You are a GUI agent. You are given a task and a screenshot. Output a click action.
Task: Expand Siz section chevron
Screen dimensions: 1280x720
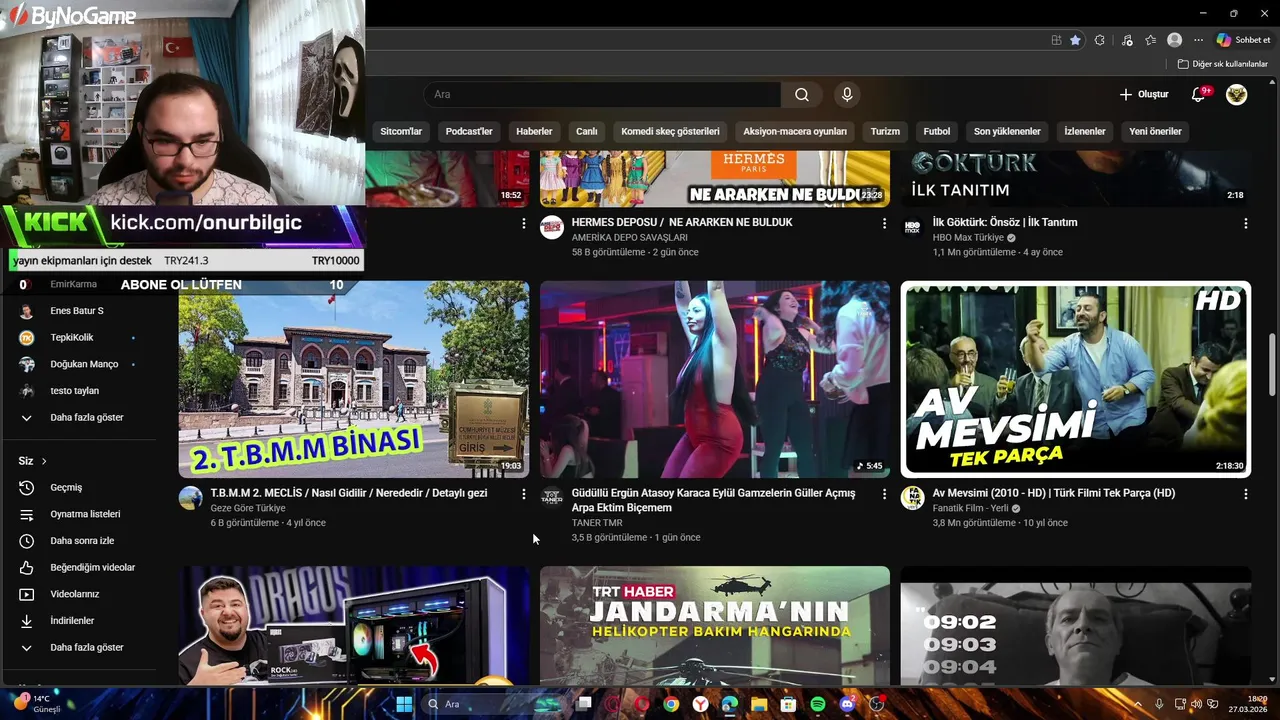pyautogui.click(x=44, y=461)
